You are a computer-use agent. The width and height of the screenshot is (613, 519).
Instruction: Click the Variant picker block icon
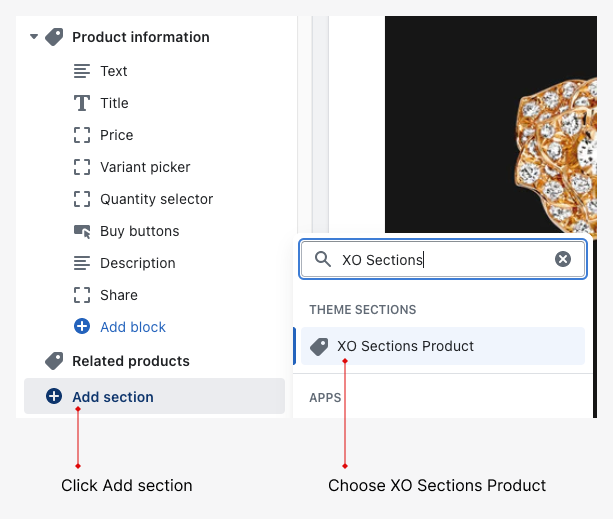click(x=82, y=167)
